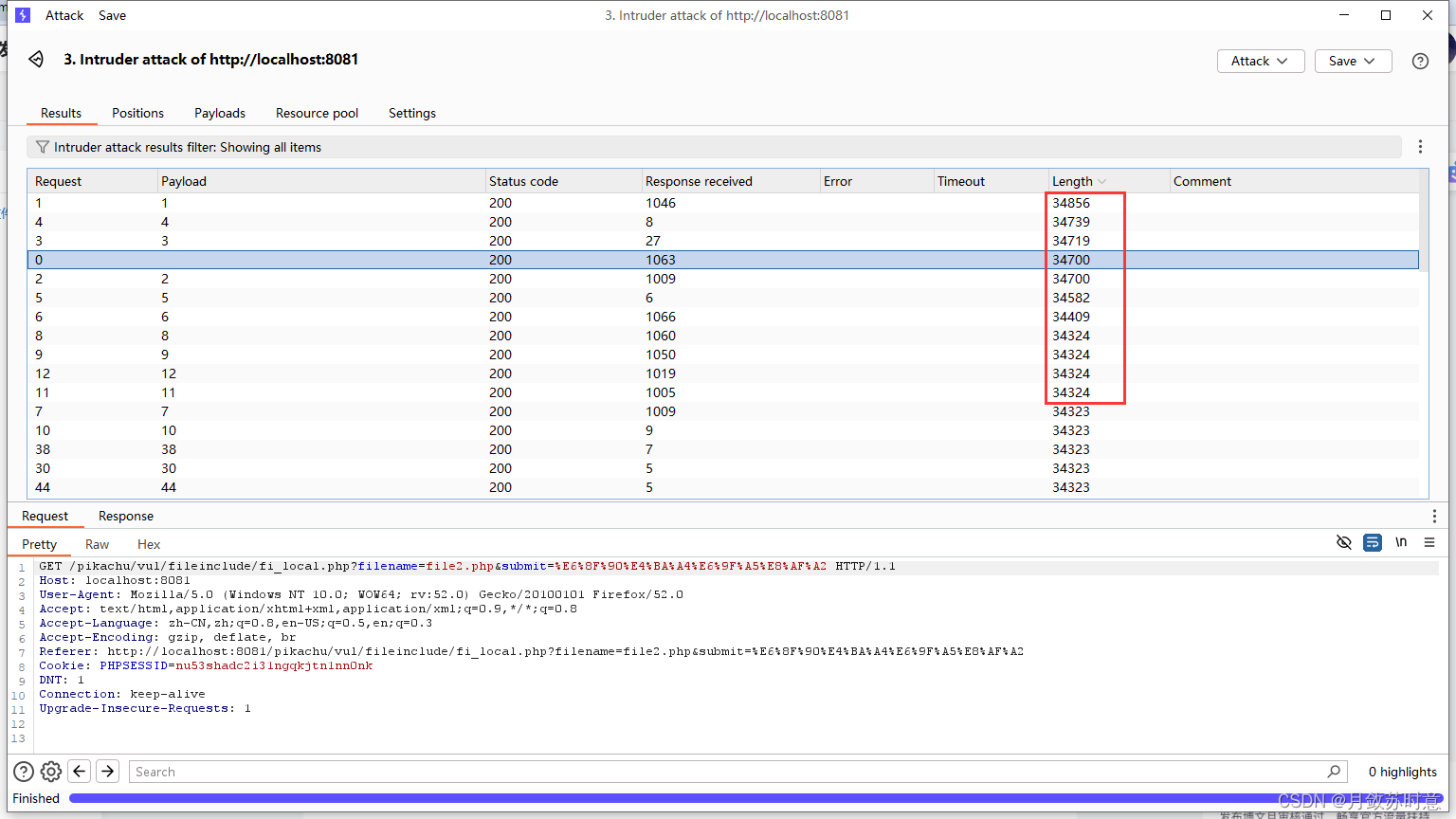This screenshot has height=819, width=1456.
Task: Select the Response message tab
Action: coord(126,516)
